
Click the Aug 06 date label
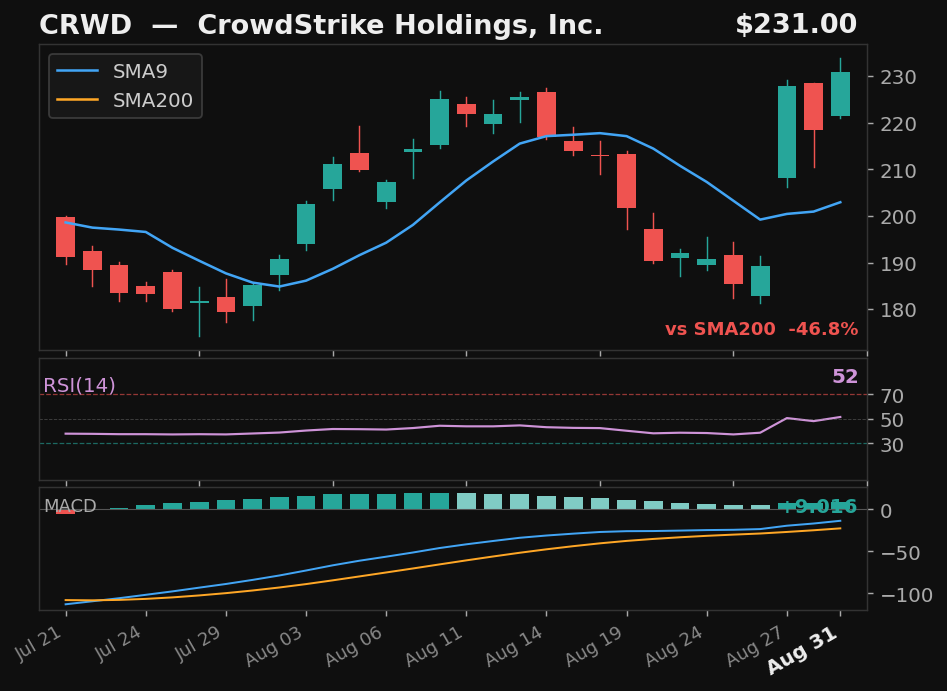(355, 646)
